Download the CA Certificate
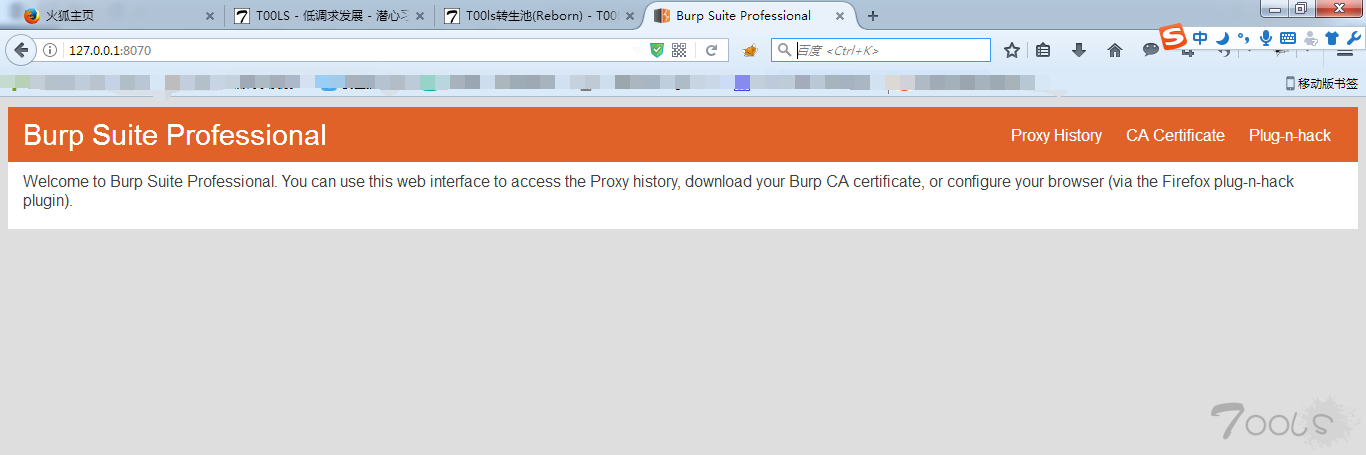Image resolution: width=1366 pixels, height=455 pixels. coord(1175,136)
